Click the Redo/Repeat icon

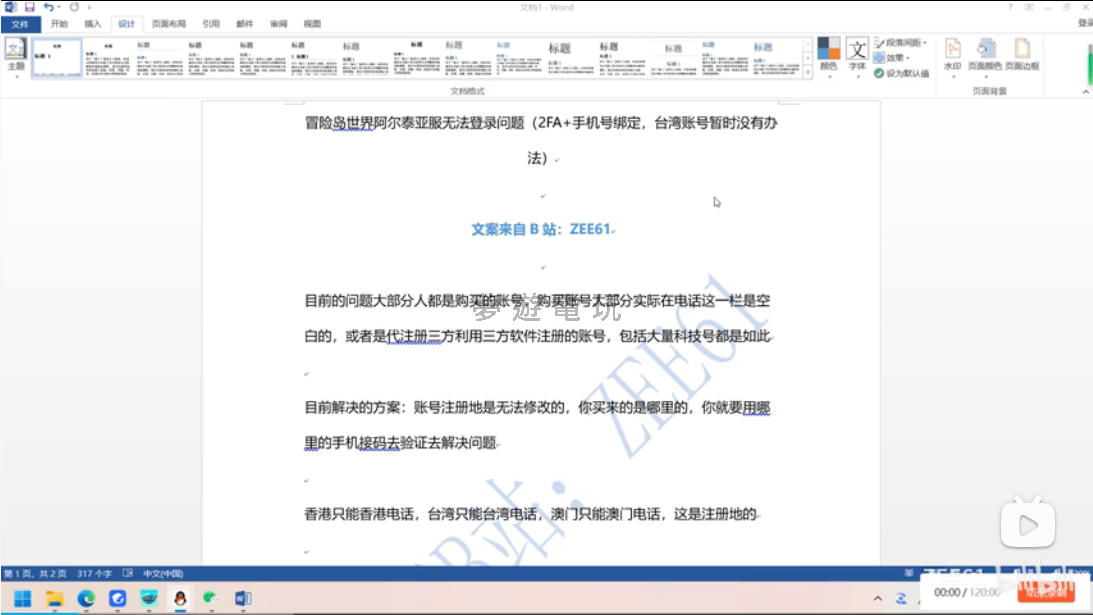click(75, 7)
